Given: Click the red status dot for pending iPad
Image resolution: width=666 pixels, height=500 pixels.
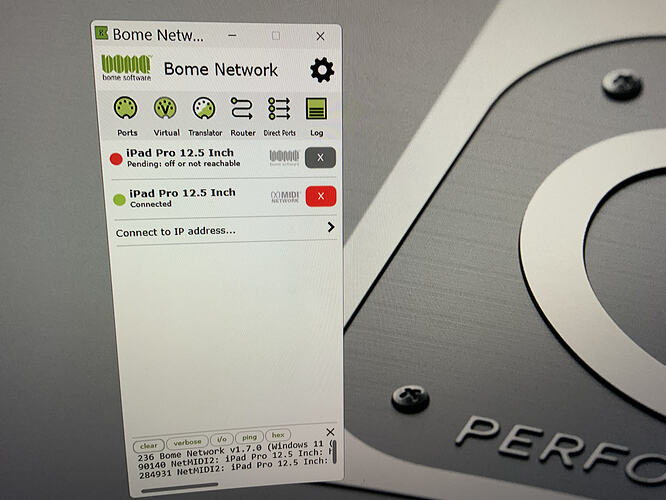Looking at the screenshot, I should (x=116, y=159).
